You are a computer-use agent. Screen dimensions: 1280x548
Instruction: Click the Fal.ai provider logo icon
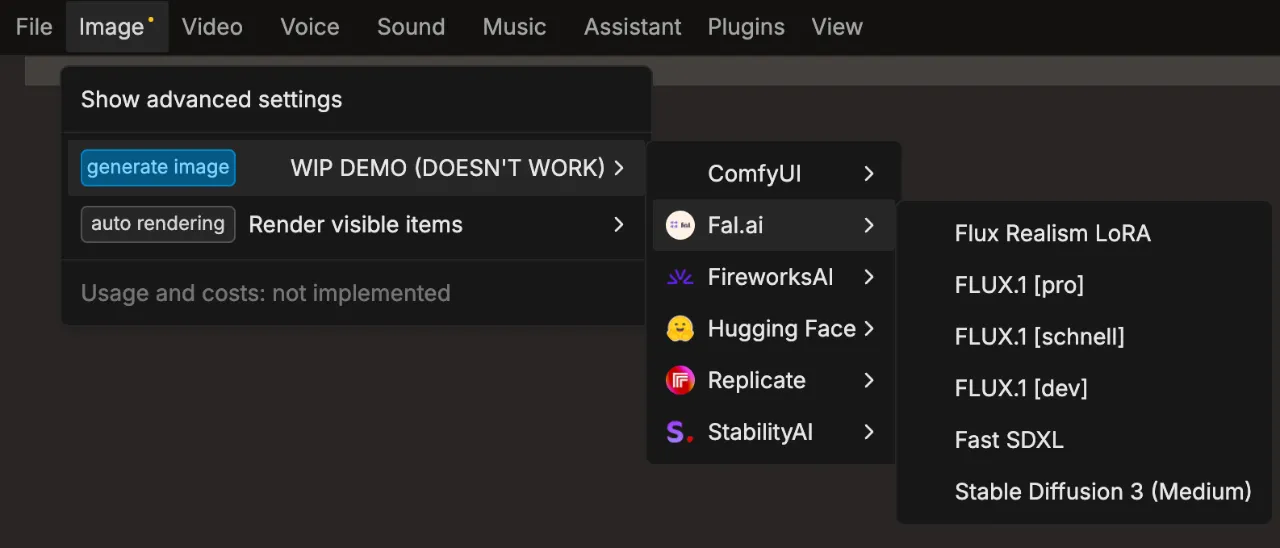pyautogui.click(x=680, y=226)
